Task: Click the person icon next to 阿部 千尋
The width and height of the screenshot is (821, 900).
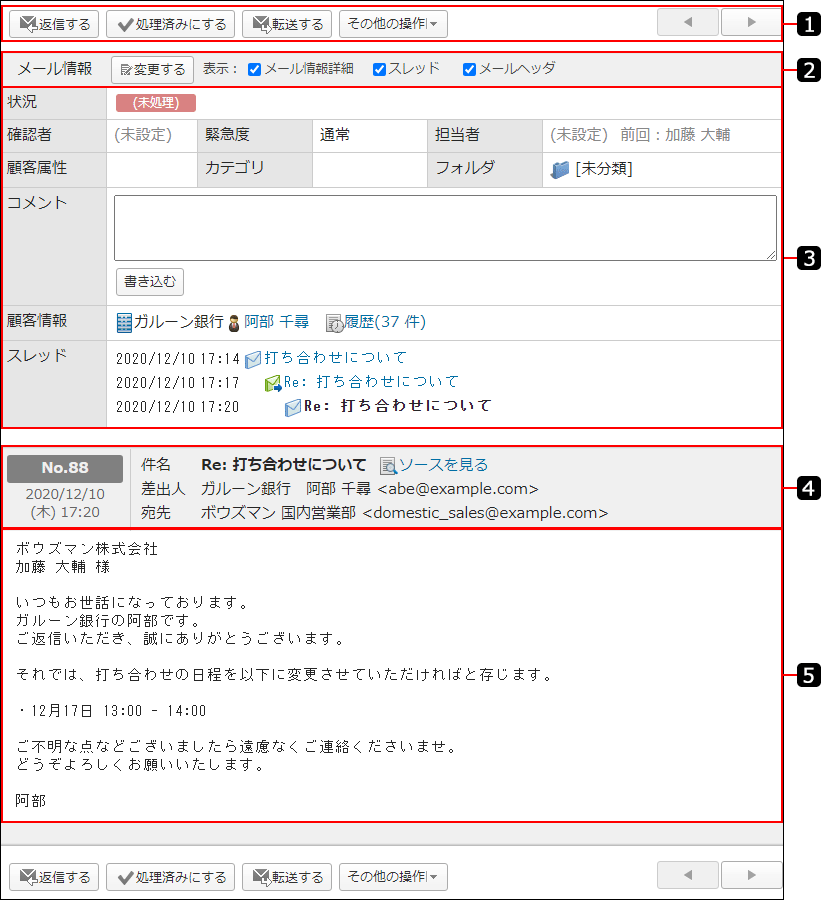Action: point(234,323)
